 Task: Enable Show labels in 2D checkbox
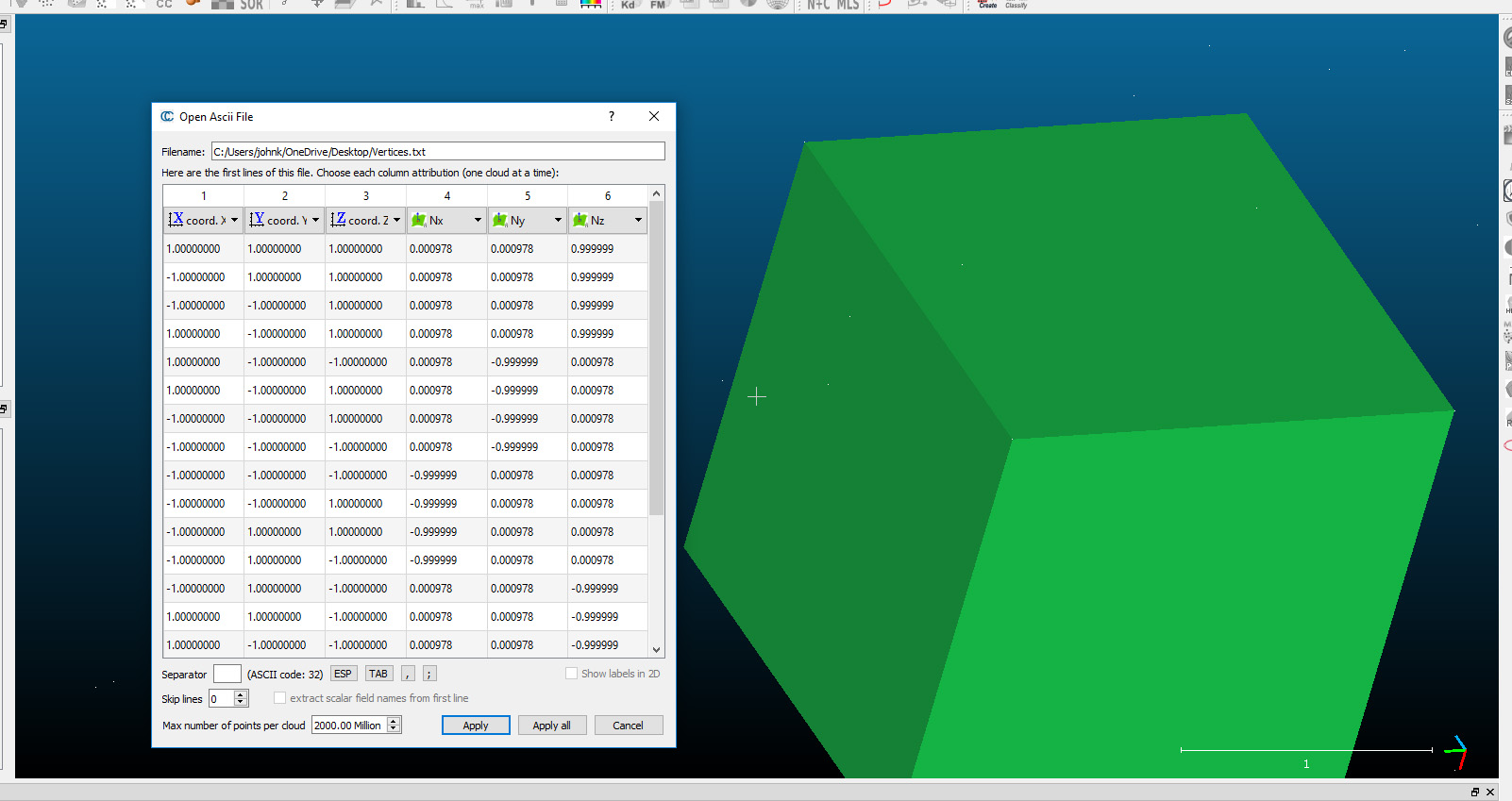pos(571,674)
